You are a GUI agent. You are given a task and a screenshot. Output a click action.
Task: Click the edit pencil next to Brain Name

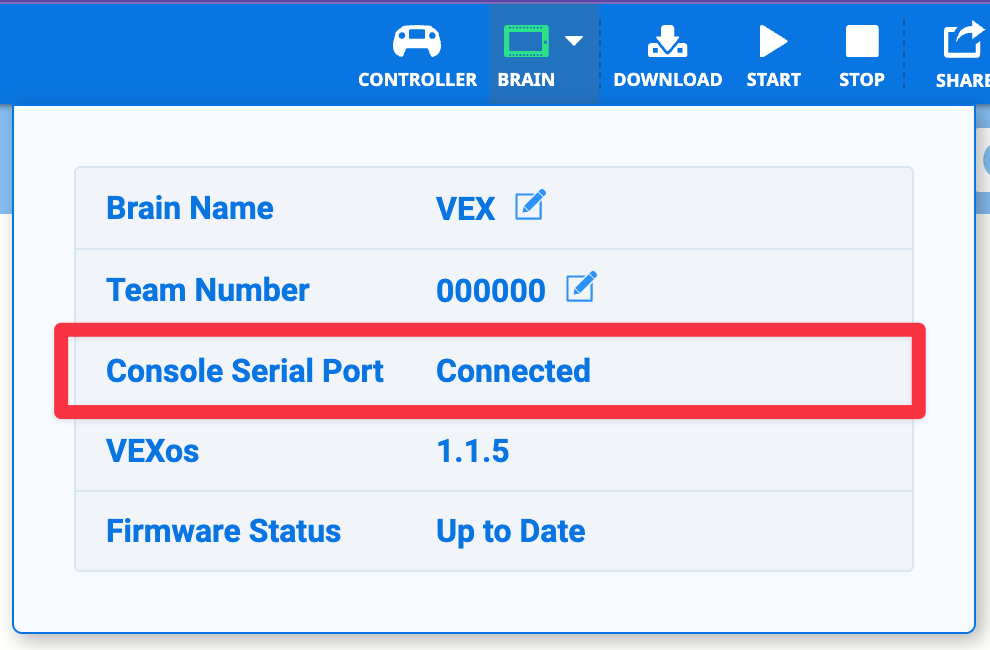pyautogui.click(x=530, y=205)
